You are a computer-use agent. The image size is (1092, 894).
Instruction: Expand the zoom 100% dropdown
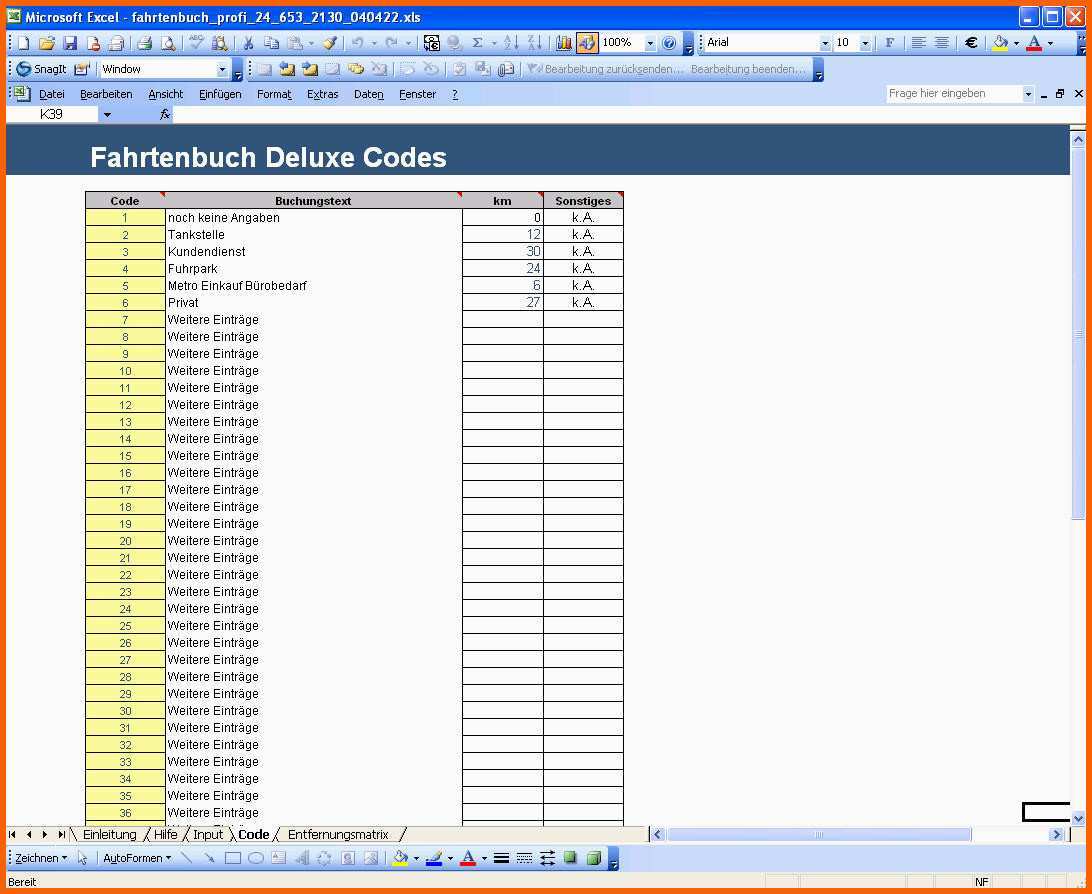pos(650,43)
